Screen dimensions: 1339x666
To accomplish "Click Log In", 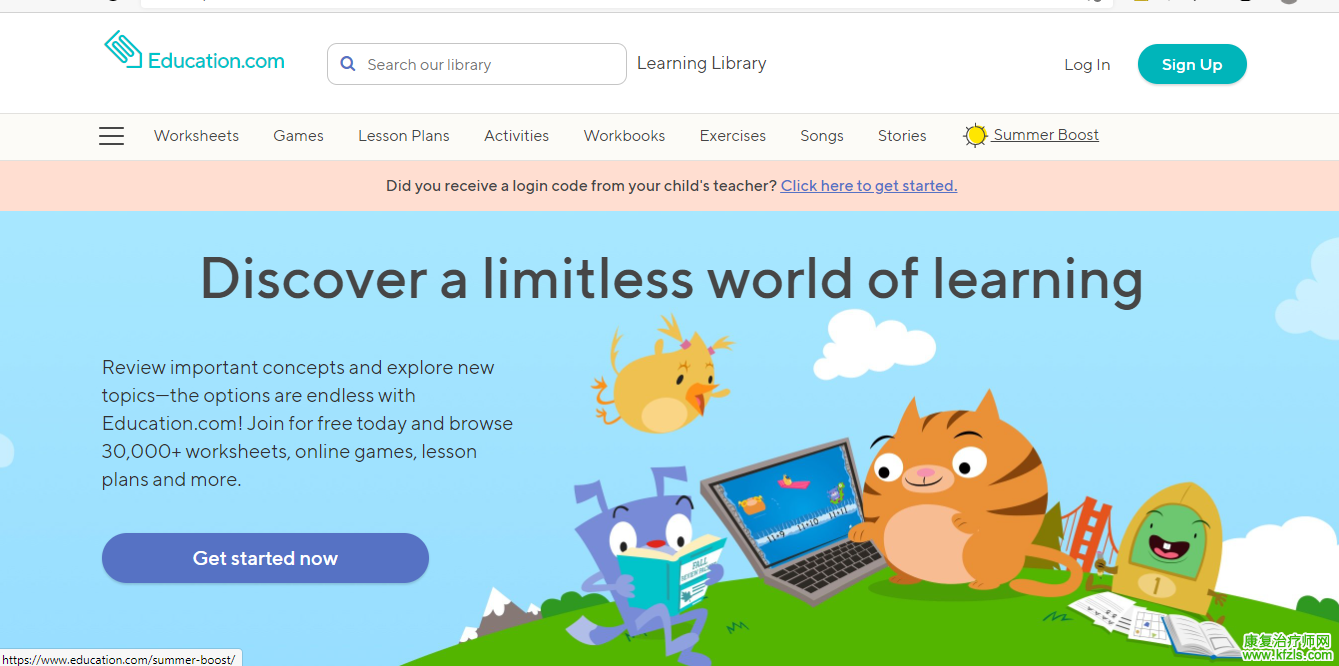I will (x=1087, y=64).
